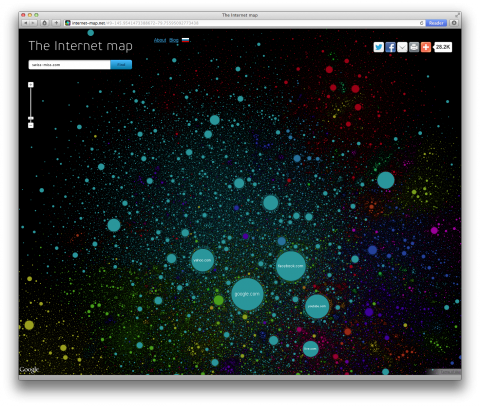Click the map zoom slider handle
This screenshot has height=406, width=480.
click(x=31, y=118)
